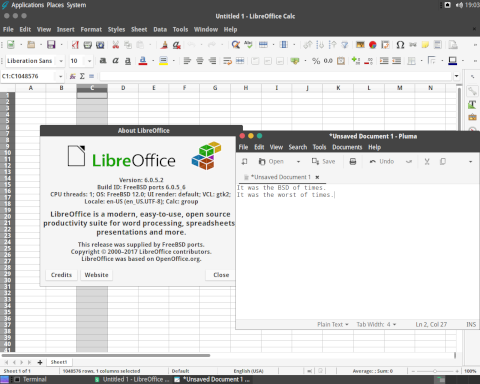The width and height of the screenshot is (480, 384).
Task: Click the Website button in About dialog
Action: [x=96, y=275]
